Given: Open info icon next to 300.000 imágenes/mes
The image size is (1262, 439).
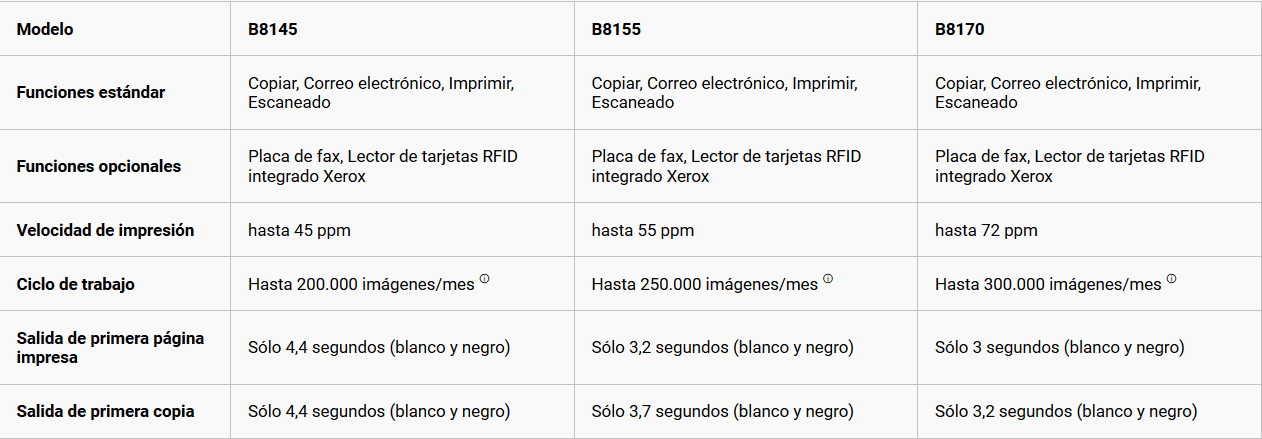Looking at the screenshot, I should click(1171, 279).
